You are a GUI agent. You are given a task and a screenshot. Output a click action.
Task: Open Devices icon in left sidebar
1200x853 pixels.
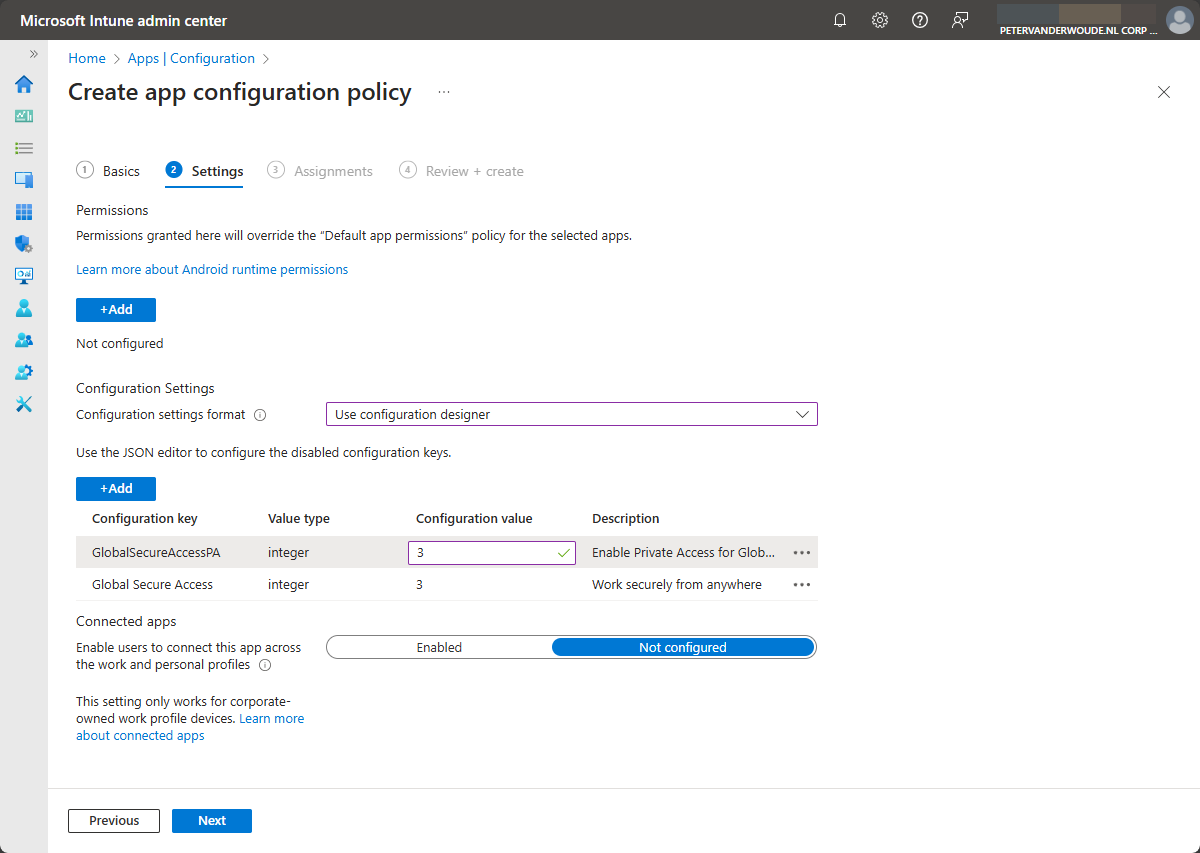(24, 180)
